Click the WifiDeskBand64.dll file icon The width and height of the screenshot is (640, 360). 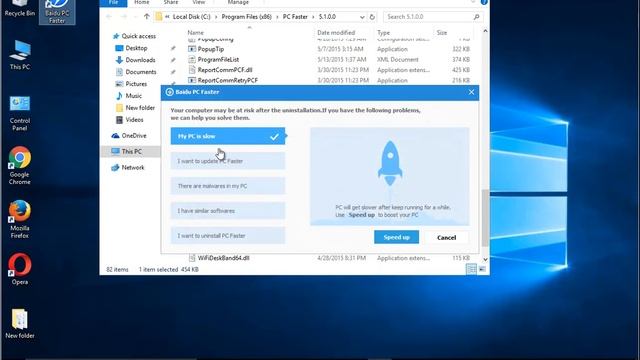point(192,258)
